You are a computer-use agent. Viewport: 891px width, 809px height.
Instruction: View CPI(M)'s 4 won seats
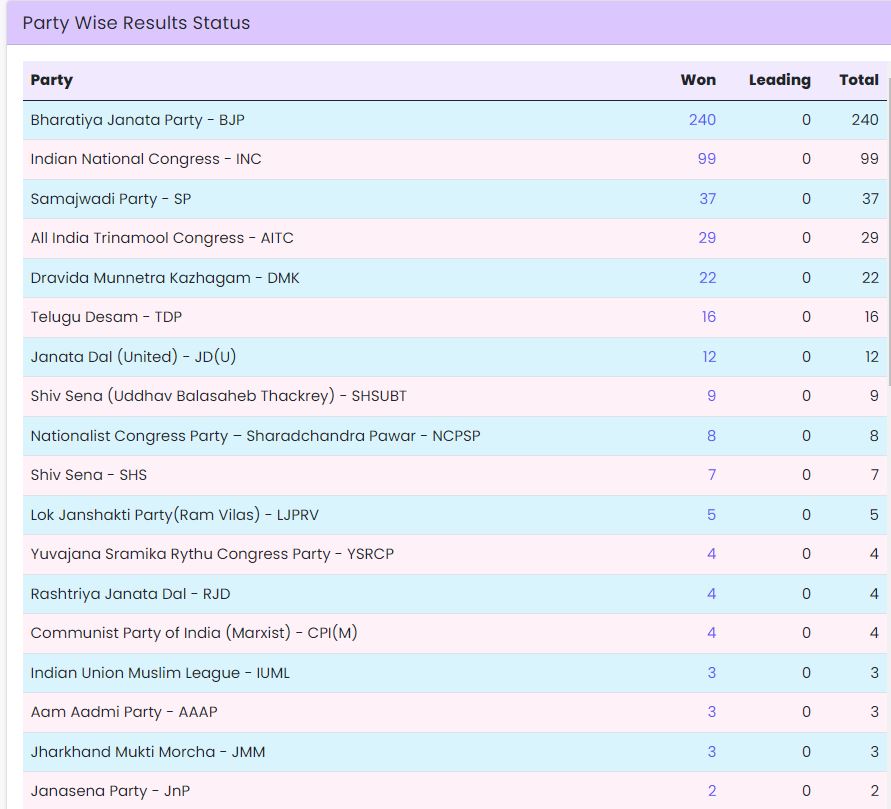pos(711,633)
